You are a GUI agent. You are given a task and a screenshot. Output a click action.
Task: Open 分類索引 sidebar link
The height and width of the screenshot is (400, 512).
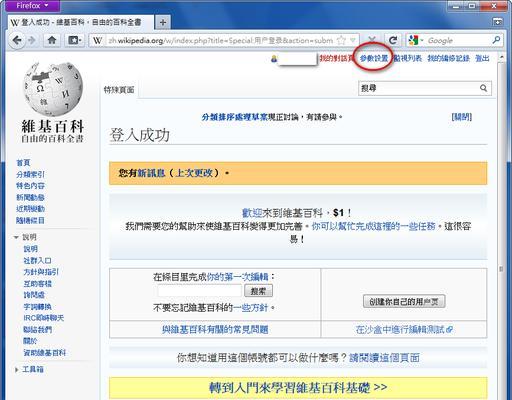pos(30,174)
